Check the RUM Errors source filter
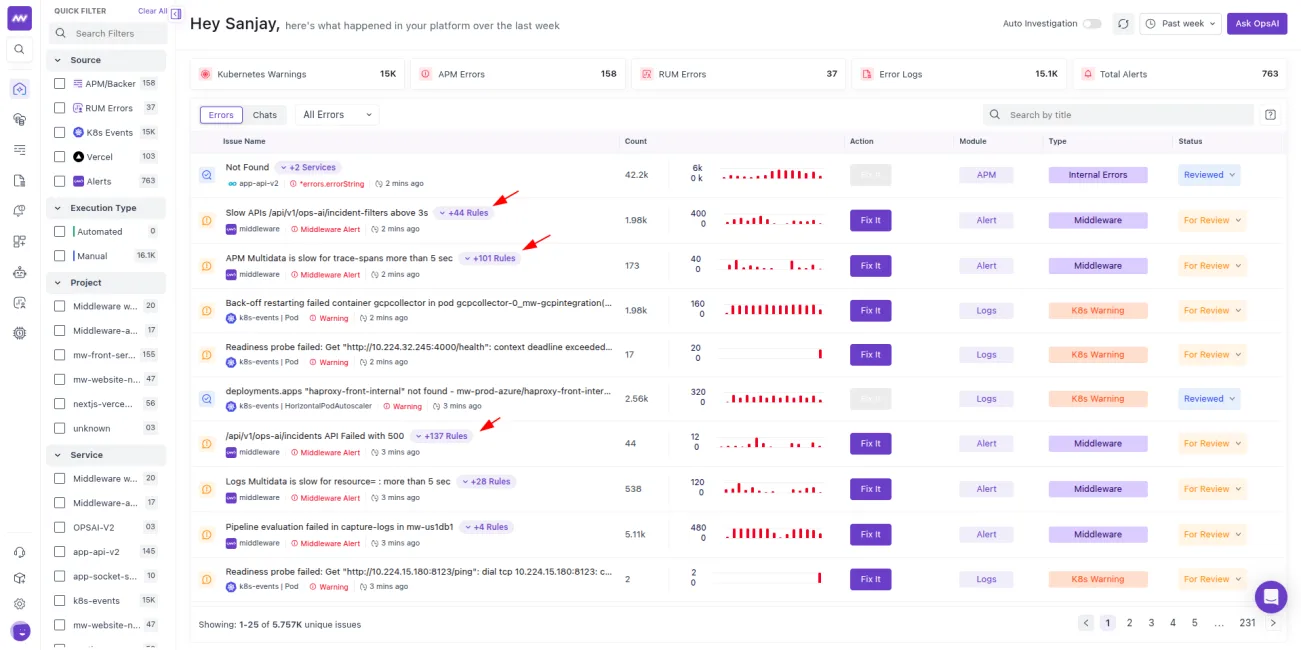Screen dimensions: 1301x650 [x=60, y=108]
